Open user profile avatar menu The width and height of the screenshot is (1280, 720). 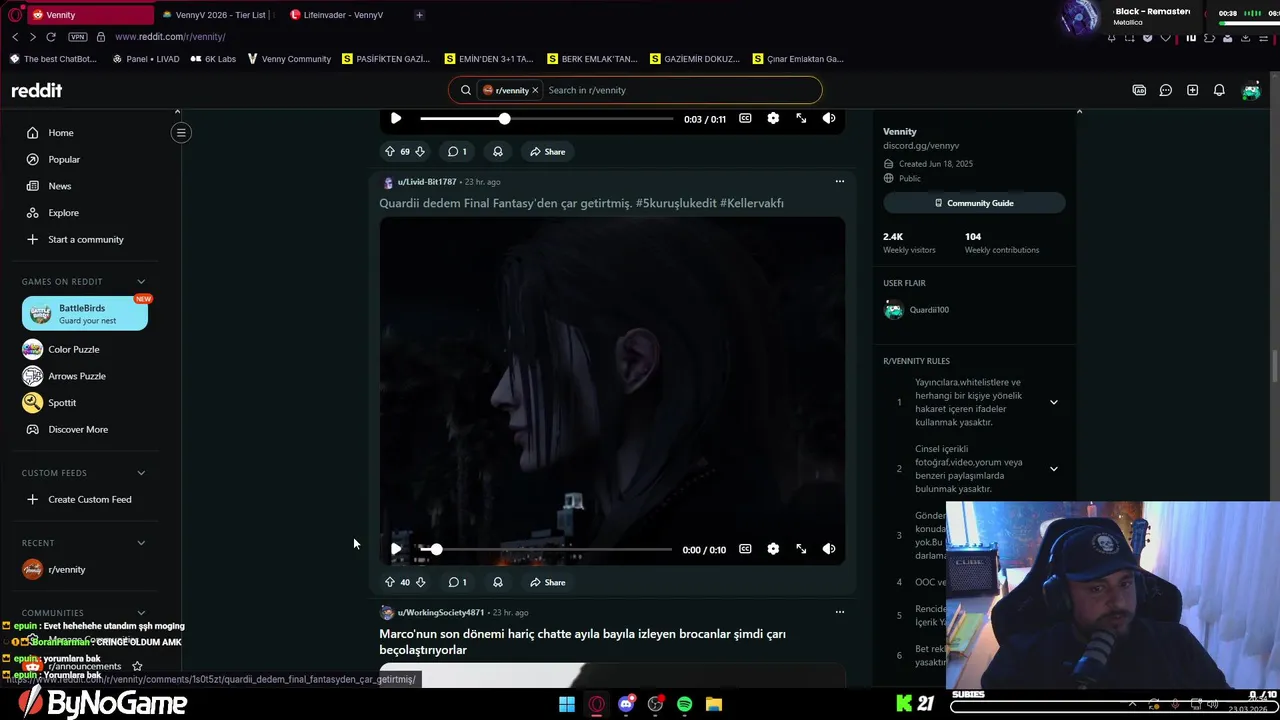tap(1251, 90)
